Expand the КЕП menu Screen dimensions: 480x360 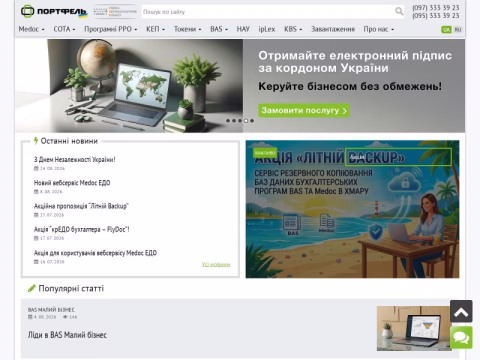tap(155, 29)
